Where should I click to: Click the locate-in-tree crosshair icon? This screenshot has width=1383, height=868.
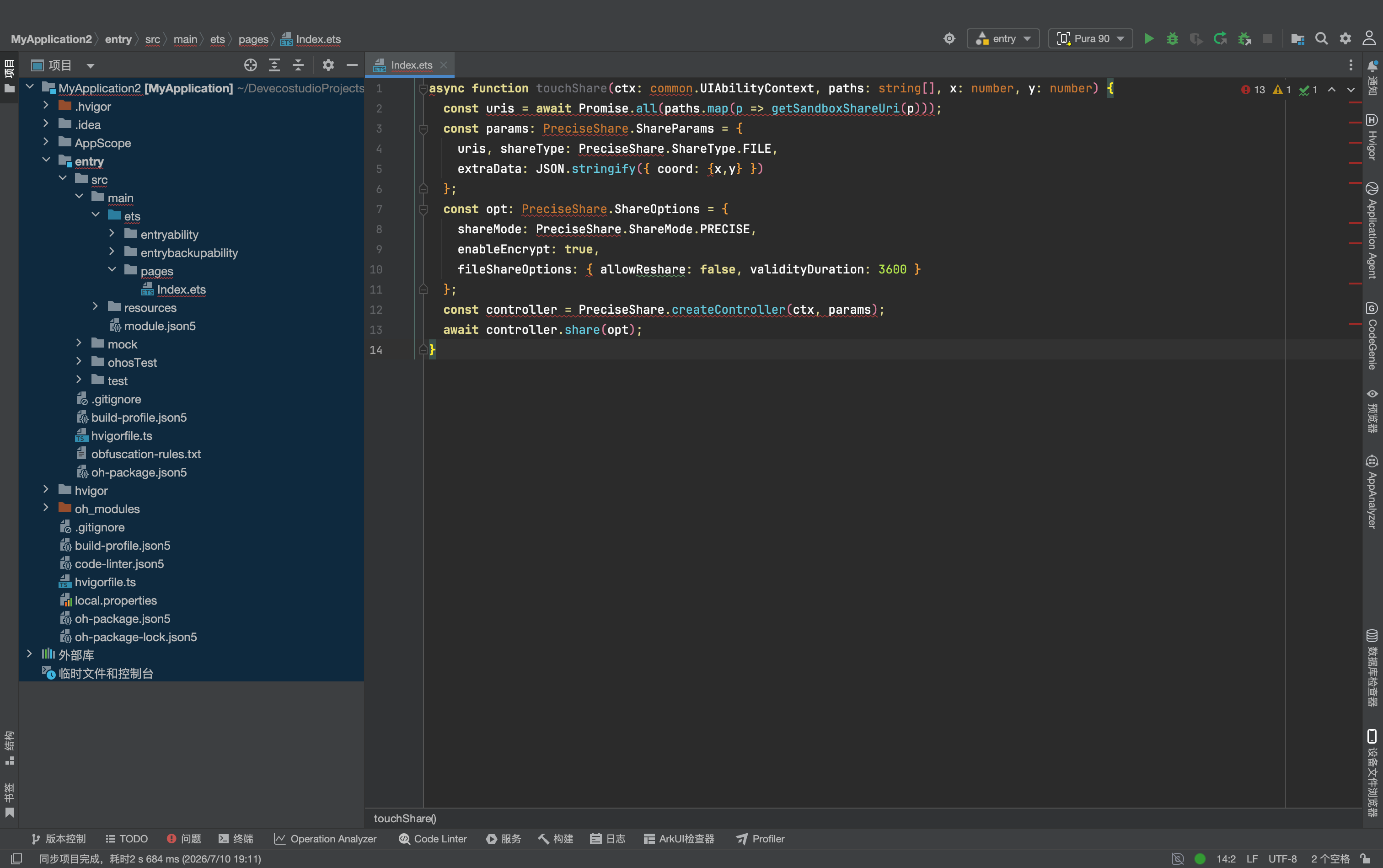coord(250,65)
